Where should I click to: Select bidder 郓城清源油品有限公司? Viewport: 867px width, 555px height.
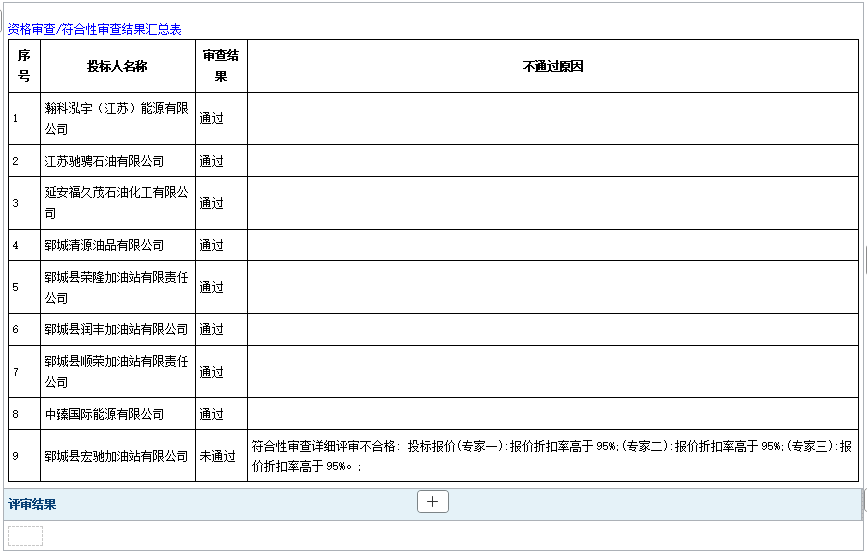point(104,245)
